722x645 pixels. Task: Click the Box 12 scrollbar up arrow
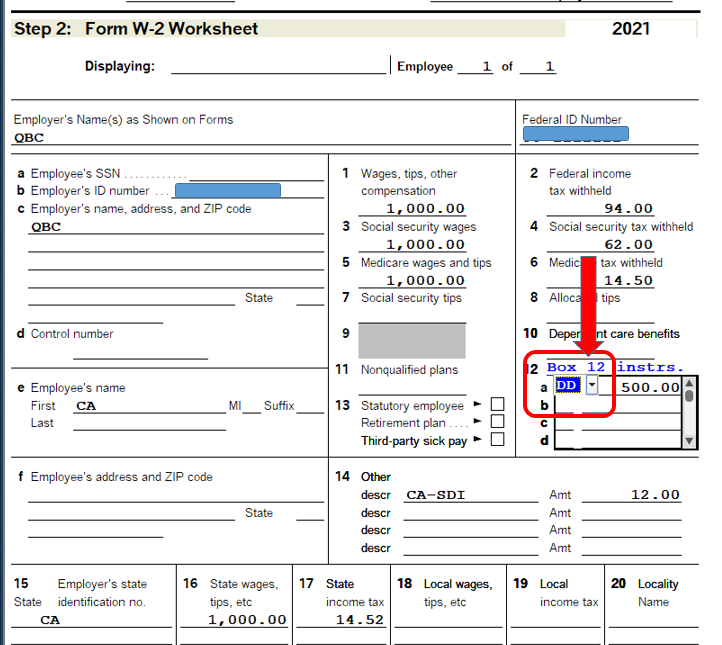689,384
